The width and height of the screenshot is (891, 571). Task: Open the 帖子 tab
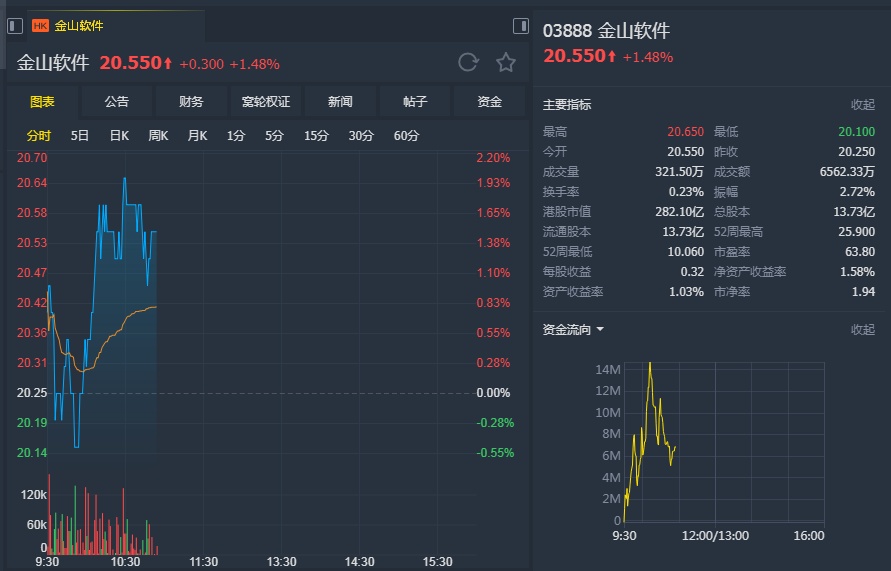point(415,102)
